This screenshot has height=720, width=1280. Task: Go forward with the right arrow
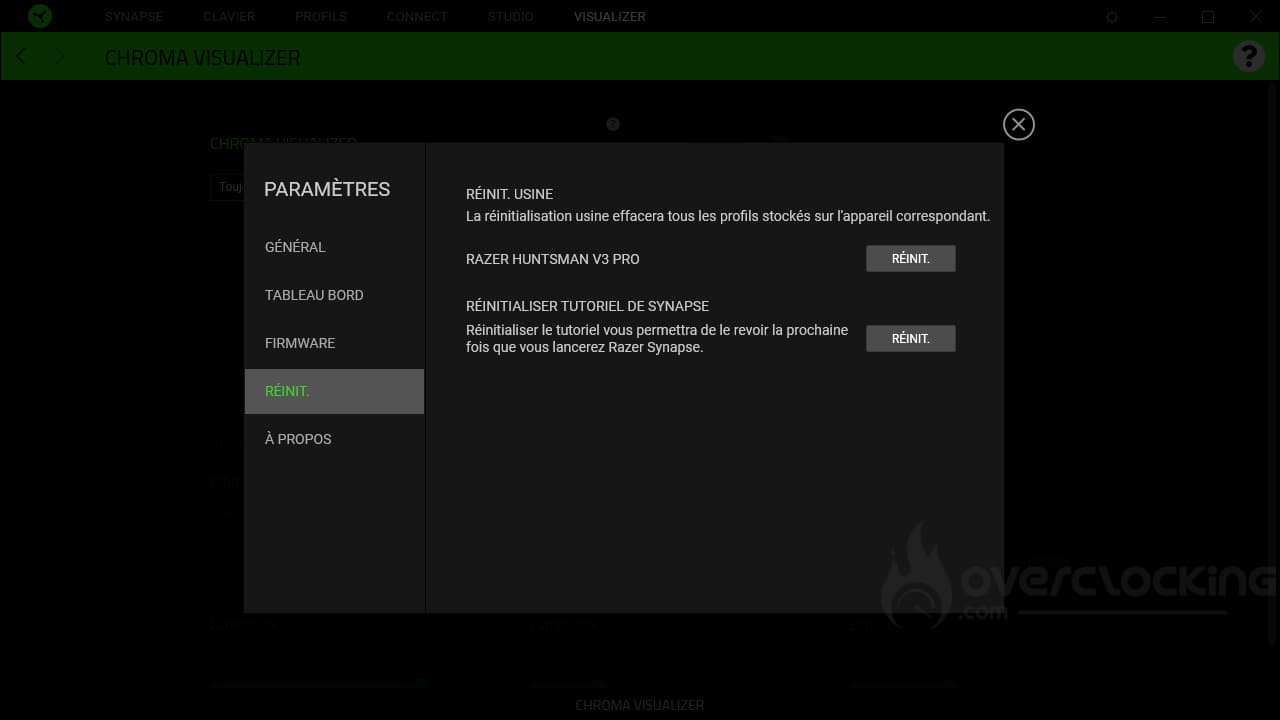pos(59,56)
